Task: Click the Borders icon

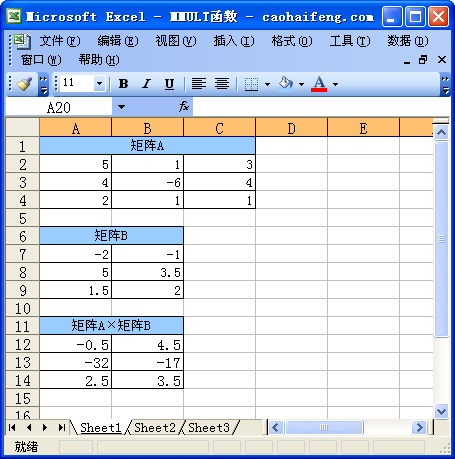Action: click(x=251, y=84)
